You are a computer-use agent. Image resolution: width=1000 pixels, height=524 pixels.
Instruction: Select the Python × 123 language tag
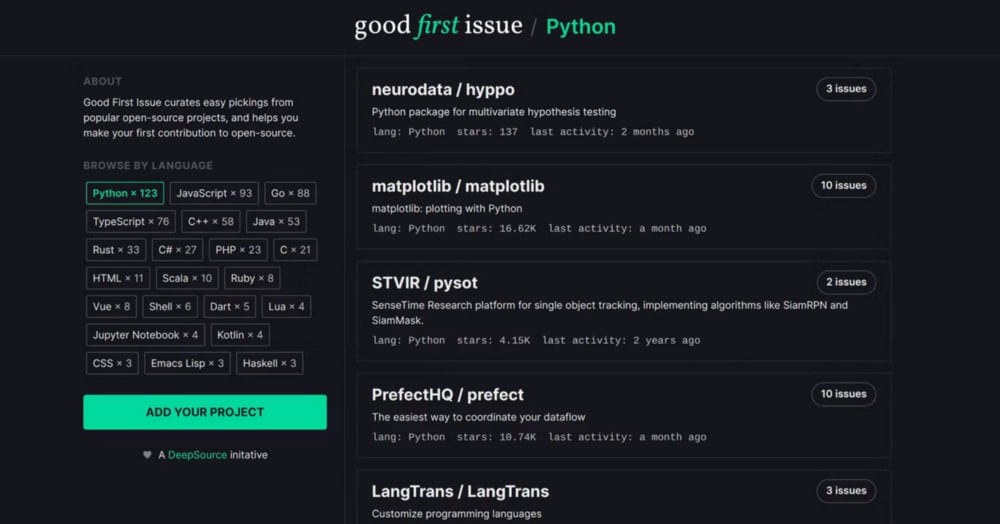pyautogui.click(x=125, y=193)
